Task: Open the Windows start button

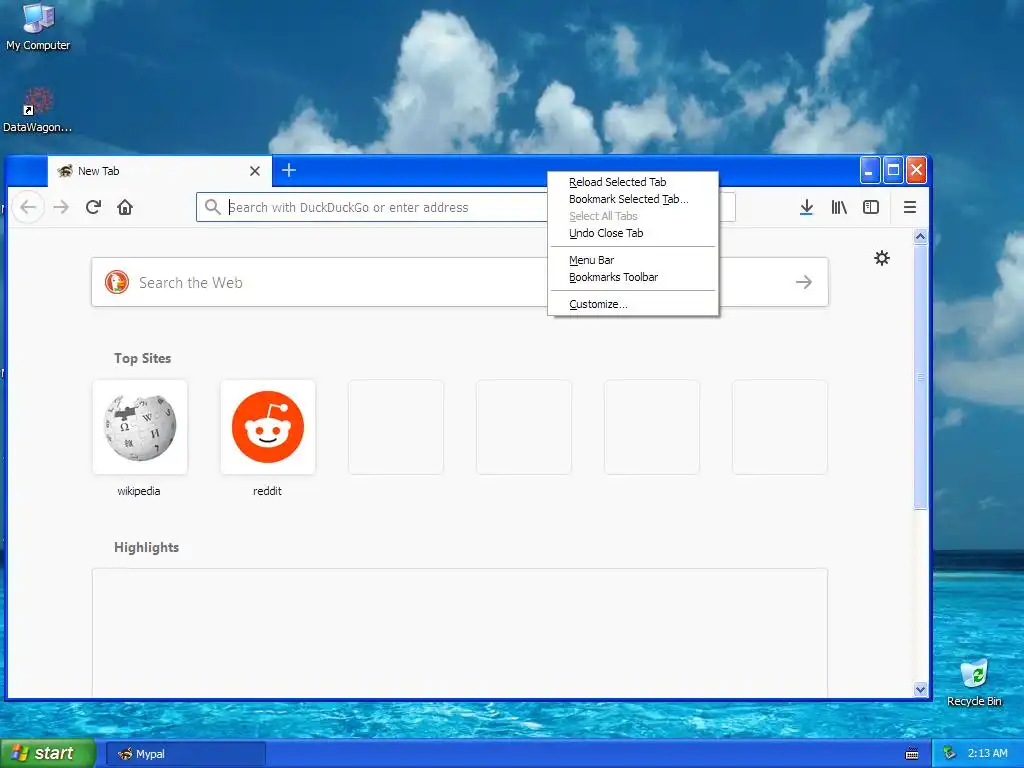Action: [x=48, y=754]
